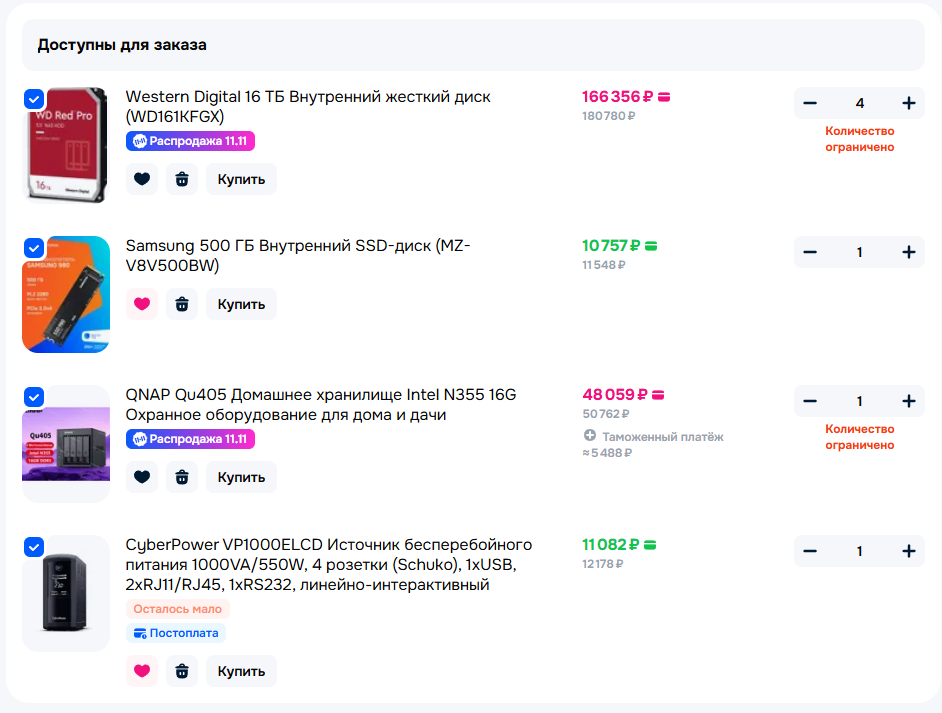Open the WD Red Pro product thumbnail
The image size is (942, 713).
coord(68,147)
